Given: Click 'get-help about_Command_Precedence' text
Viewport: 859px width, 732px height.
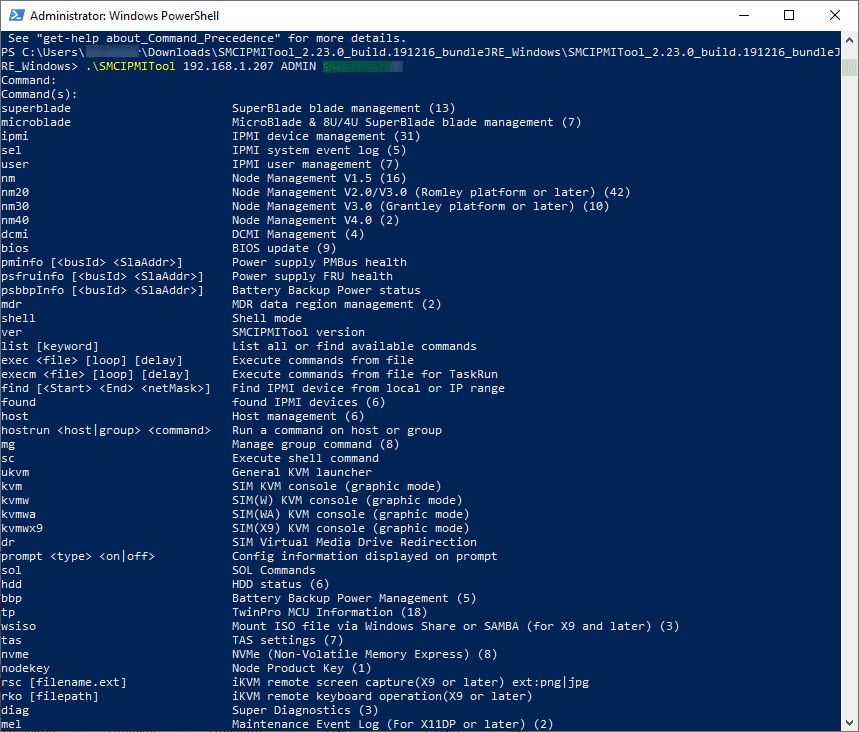Looking at the screenshot, I should [158, 38].
